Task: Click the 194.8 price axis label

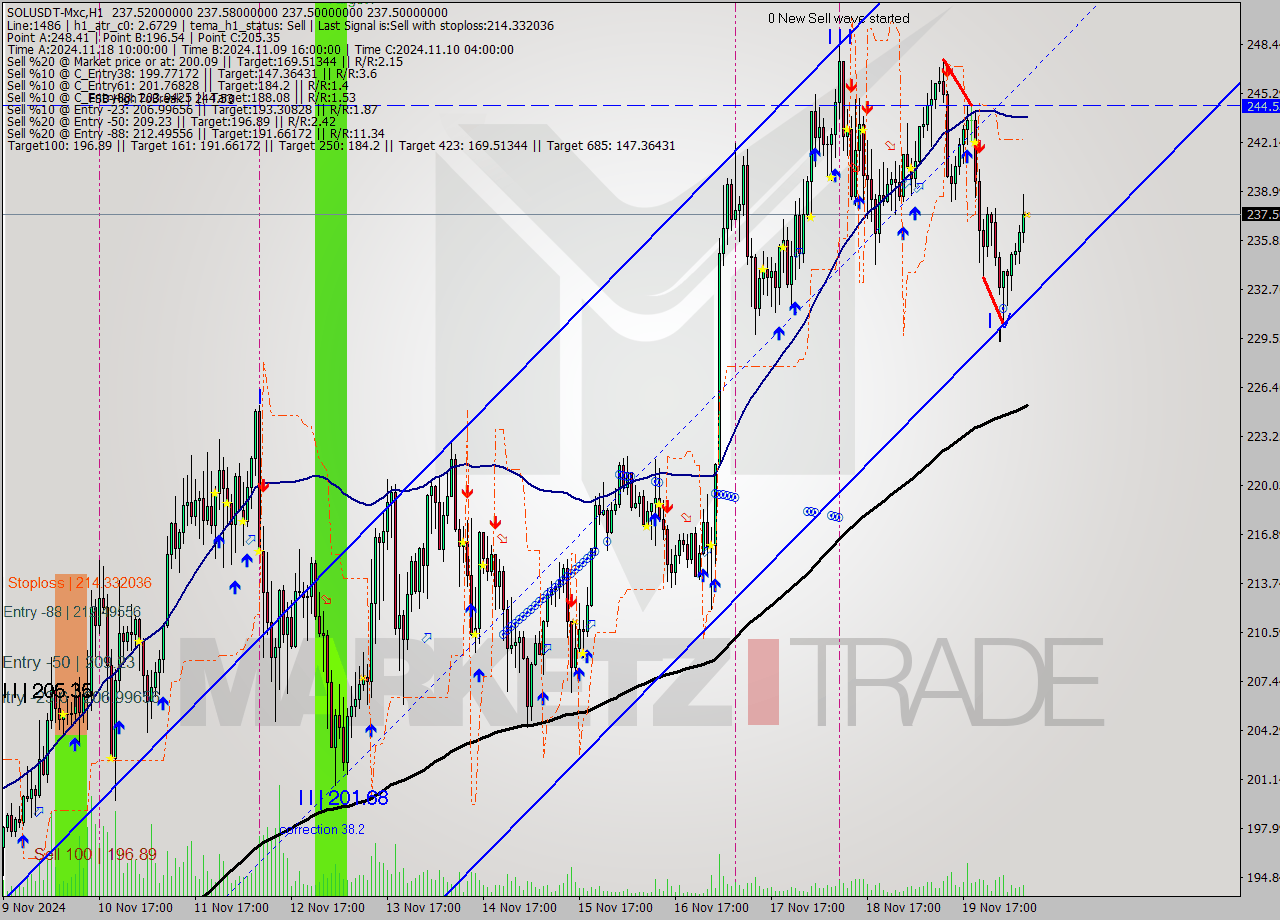Action: tap(1261, 877)
